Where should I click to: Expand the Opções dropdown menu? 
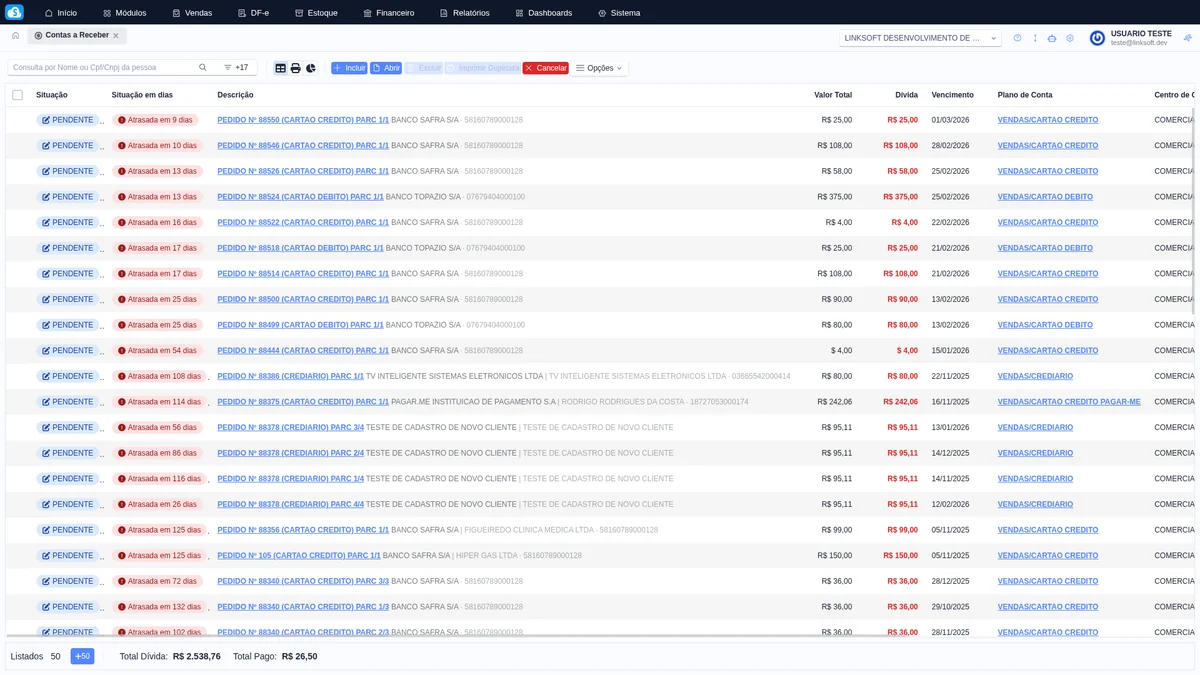[x=600, y=68]
